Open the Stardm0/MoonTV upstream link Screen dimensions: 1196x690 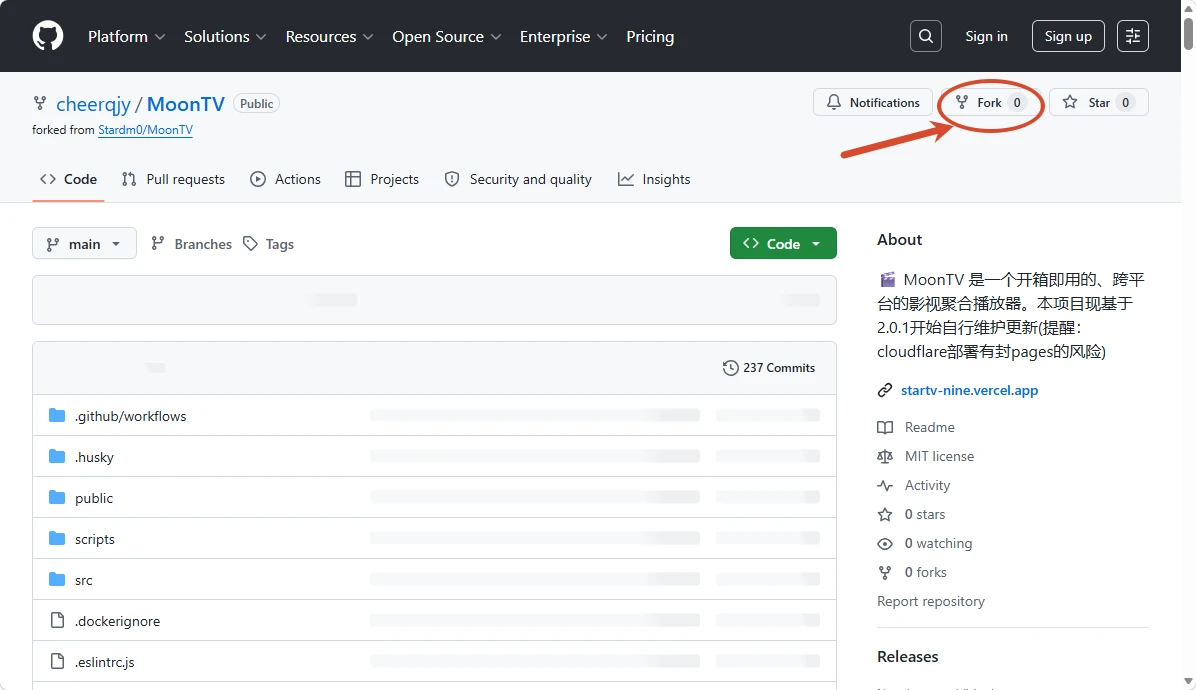pos(146,130)
